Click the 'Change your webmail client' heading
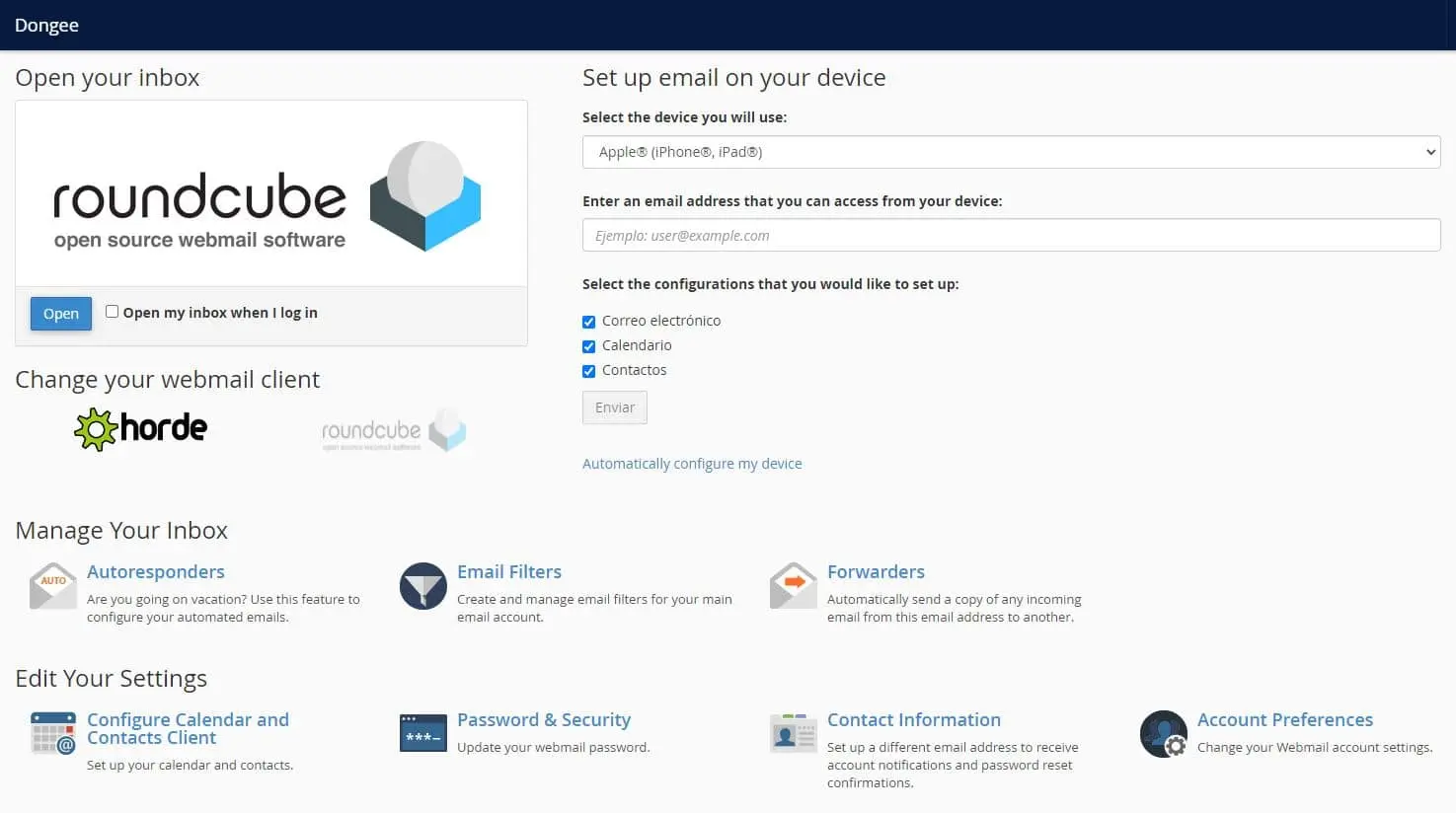Viewport: 1456px width, 813px height. pos(168,379)
